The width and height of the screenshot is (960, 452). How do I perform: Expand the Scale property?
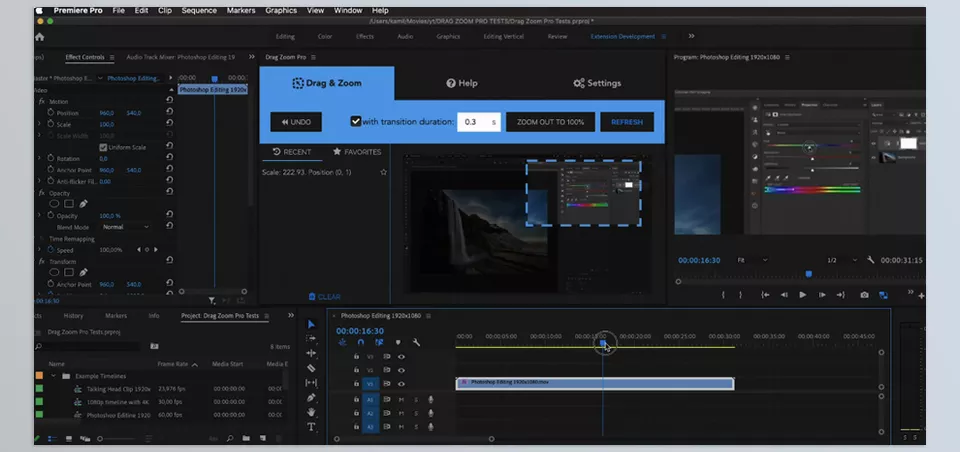pyautogui.click(x=40, y=124)
